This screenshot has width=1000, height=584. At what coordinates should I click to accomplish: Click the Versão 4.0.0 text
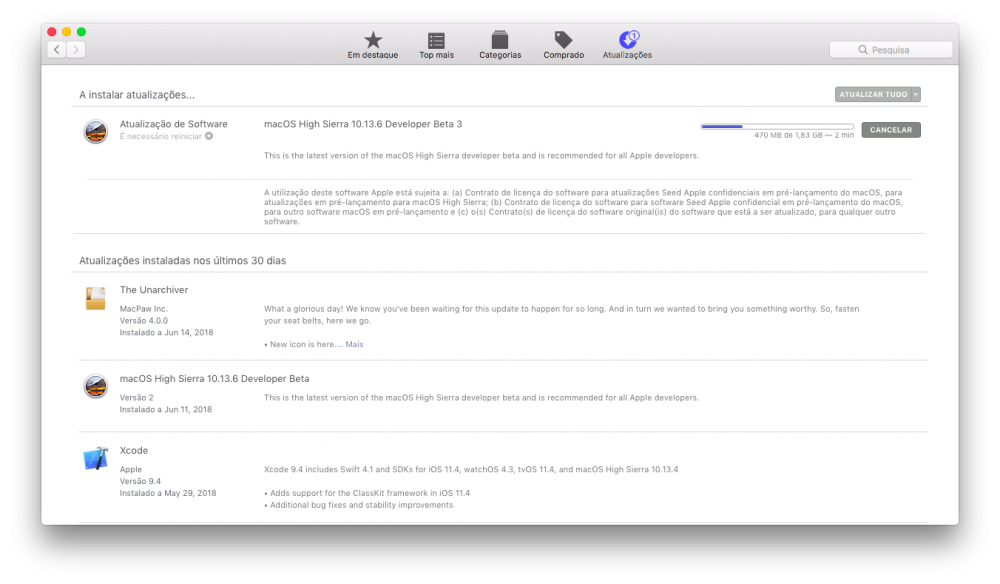click(x=143, y=321)
